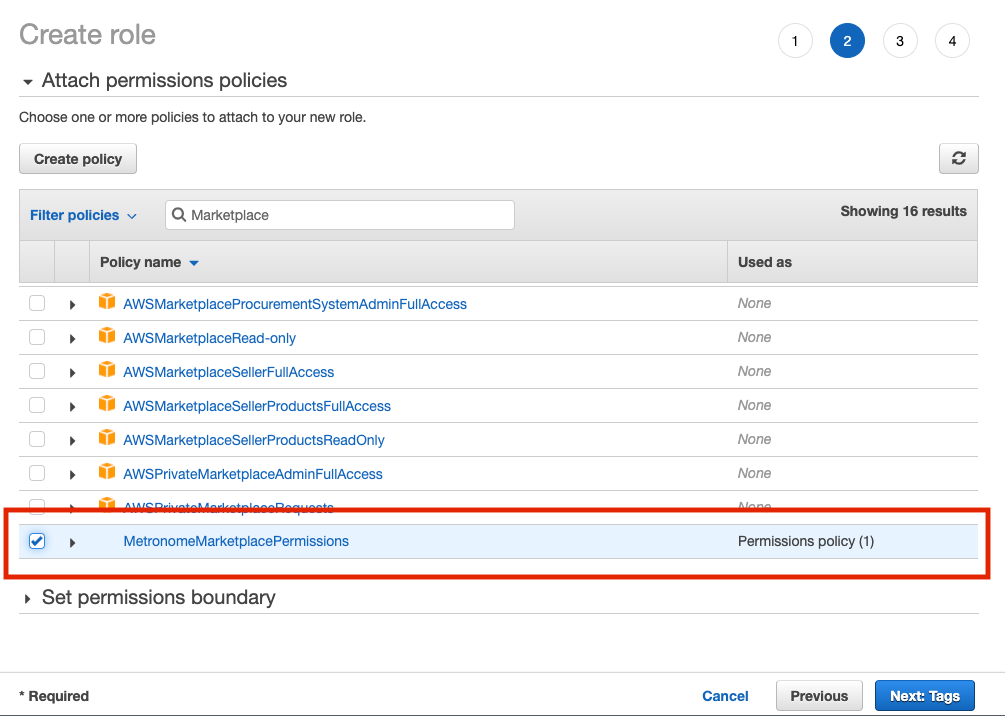1005x716 pixels.
Task: Jump to step 4 circle indicator
Action: (x=952, y=41)
